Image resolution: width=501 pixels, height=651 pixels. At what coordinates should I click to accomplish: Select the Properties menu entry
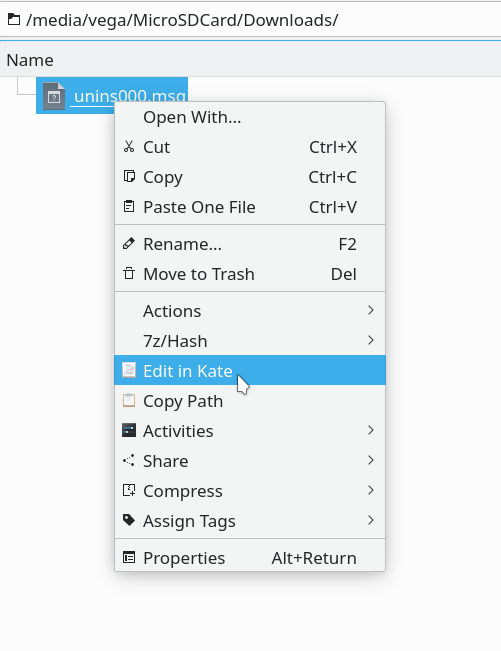pos(250,558)
